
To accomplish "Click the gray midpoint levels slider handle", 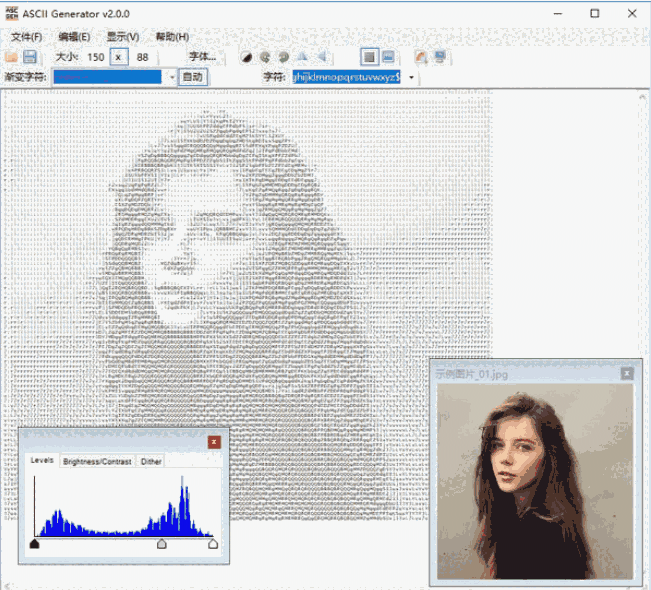I will tap(162, 544).
